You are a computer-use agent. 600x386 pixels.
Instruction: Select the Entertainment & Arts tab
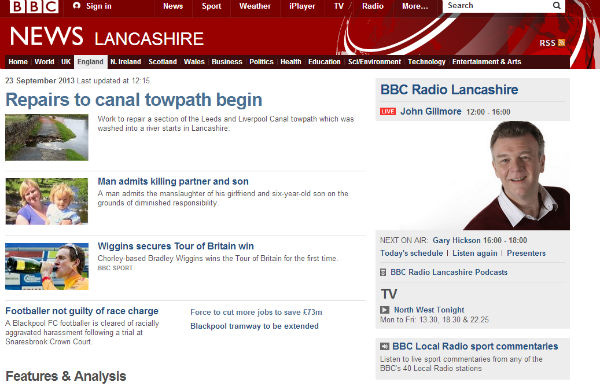pyautogui.click(x=486, y=62)
